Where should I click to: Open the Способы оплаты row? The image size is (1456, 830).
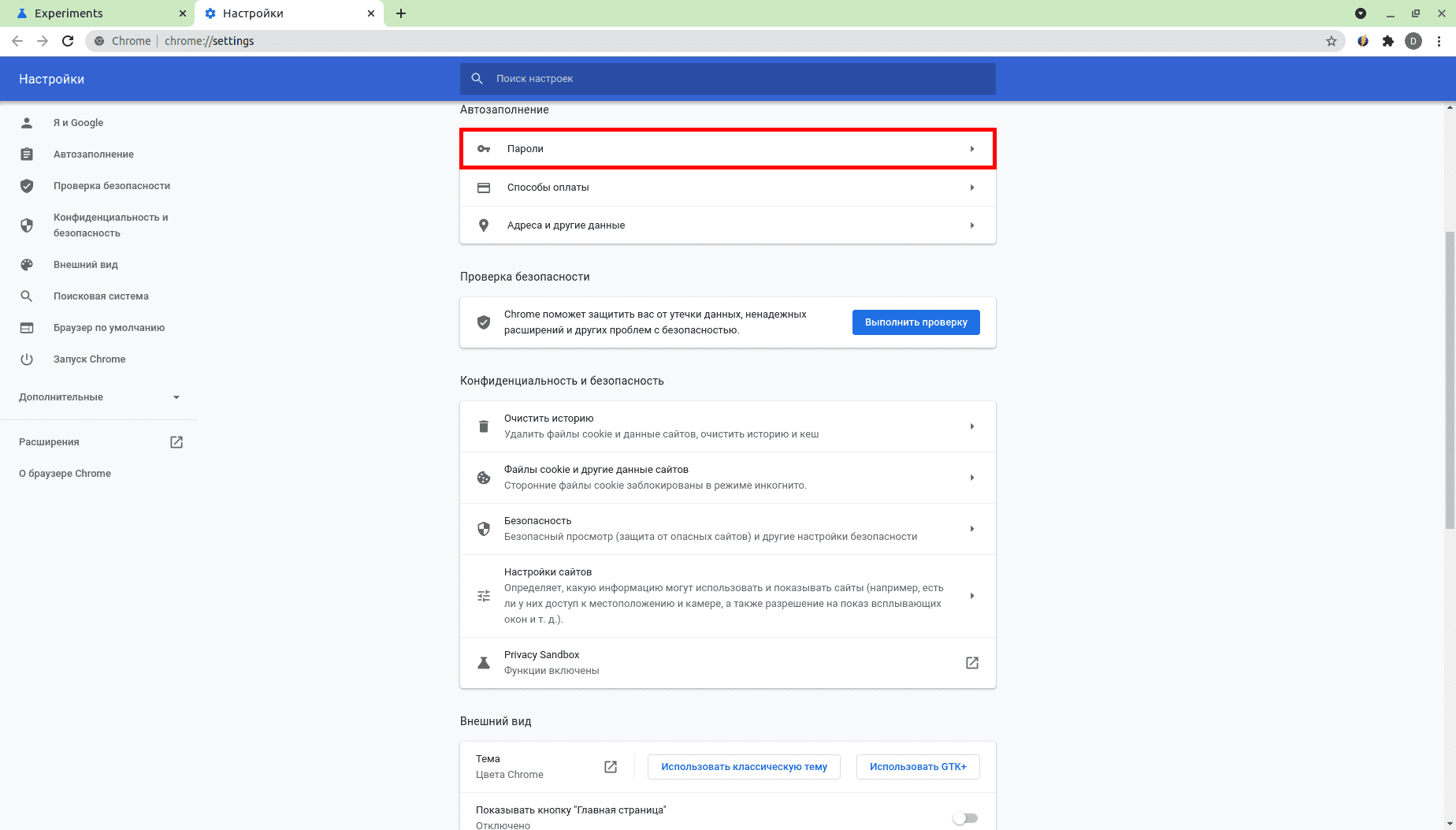pos(727,188)
